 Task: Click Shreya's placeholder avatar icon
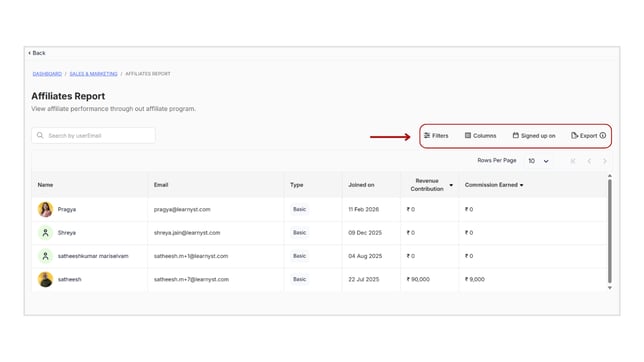coord(46,233)
